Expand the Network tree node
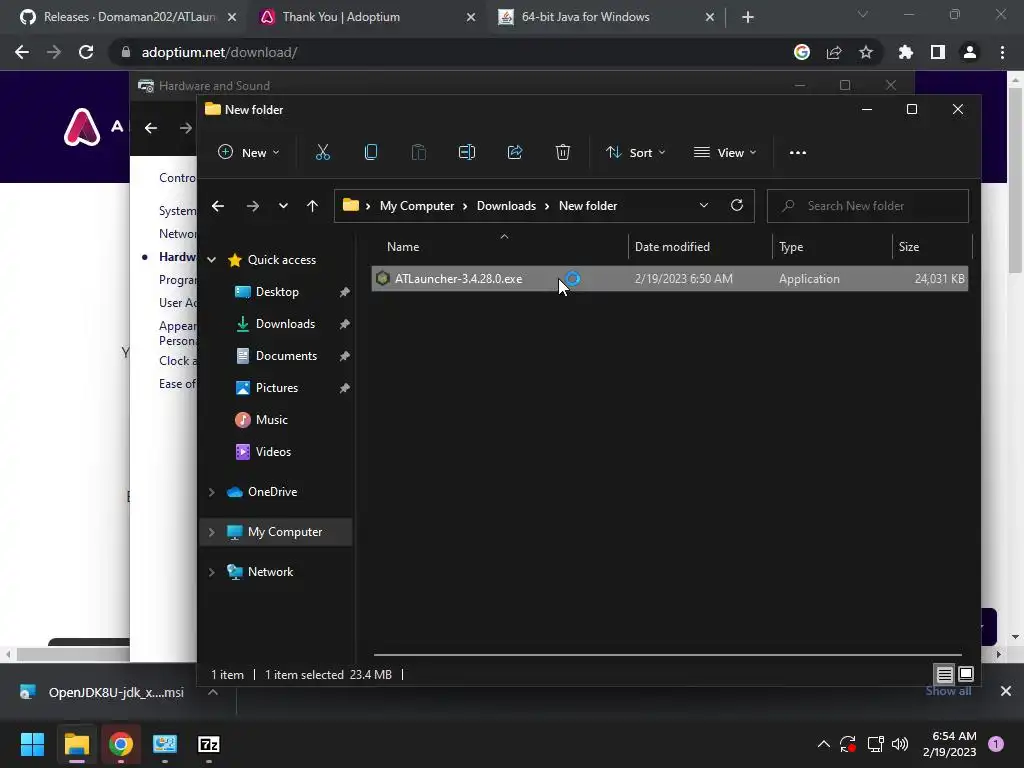The height and width of the screenshot is (768, 1024). click(x=212, y=572)
